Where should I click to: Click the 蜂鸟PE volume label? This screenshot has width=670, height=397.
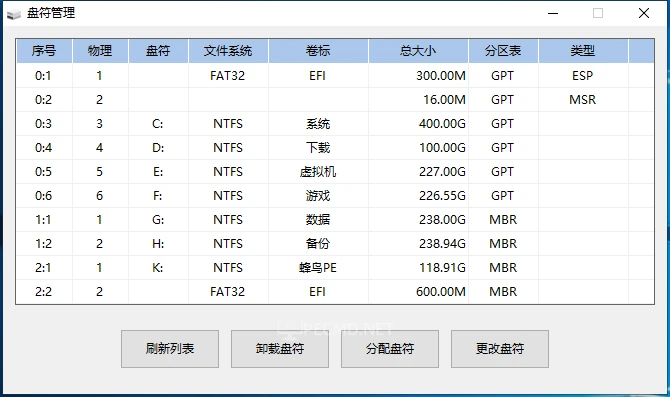coord(318,268)
